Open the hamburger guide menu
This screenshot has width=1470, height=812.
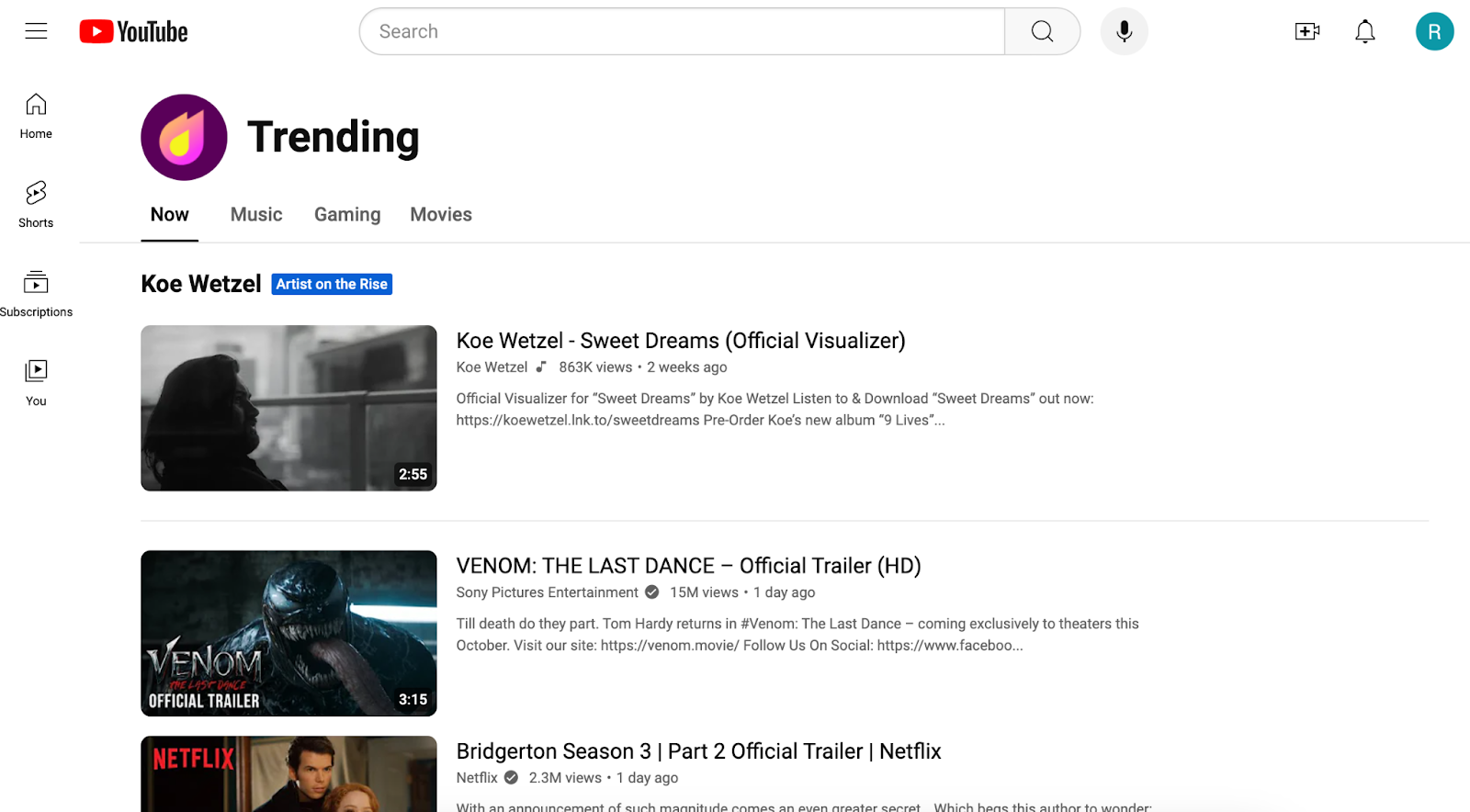[x=36, y=31]
